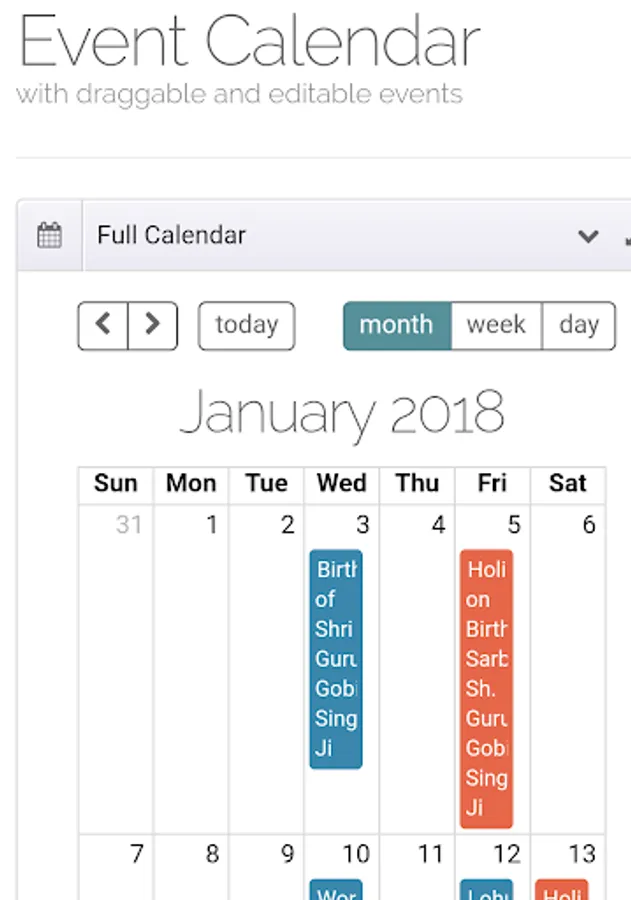Collapse the Full Calendar panel chevron
The width and height of the screenshot is (631, 900).
tap(588, 237)
